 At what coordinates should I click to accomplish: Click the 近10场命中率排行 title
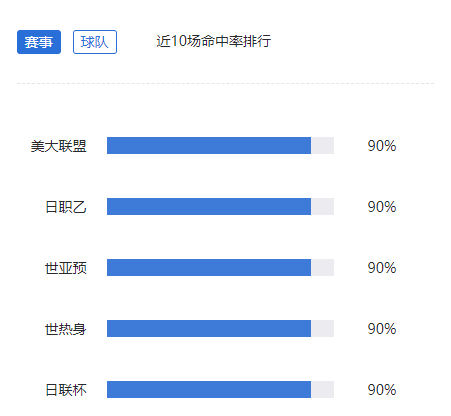[x=214, y=41]
